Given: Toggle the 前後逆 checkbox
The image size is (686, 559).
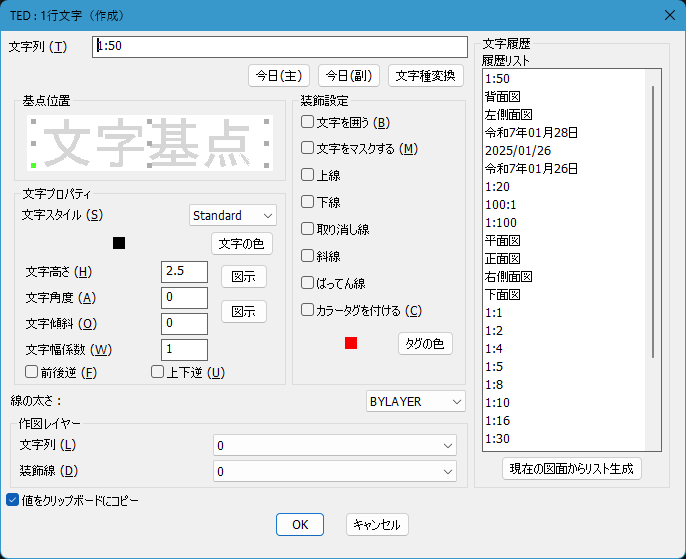Looking at the screenshot, I should pyautogui.click(x=32, y=372).
